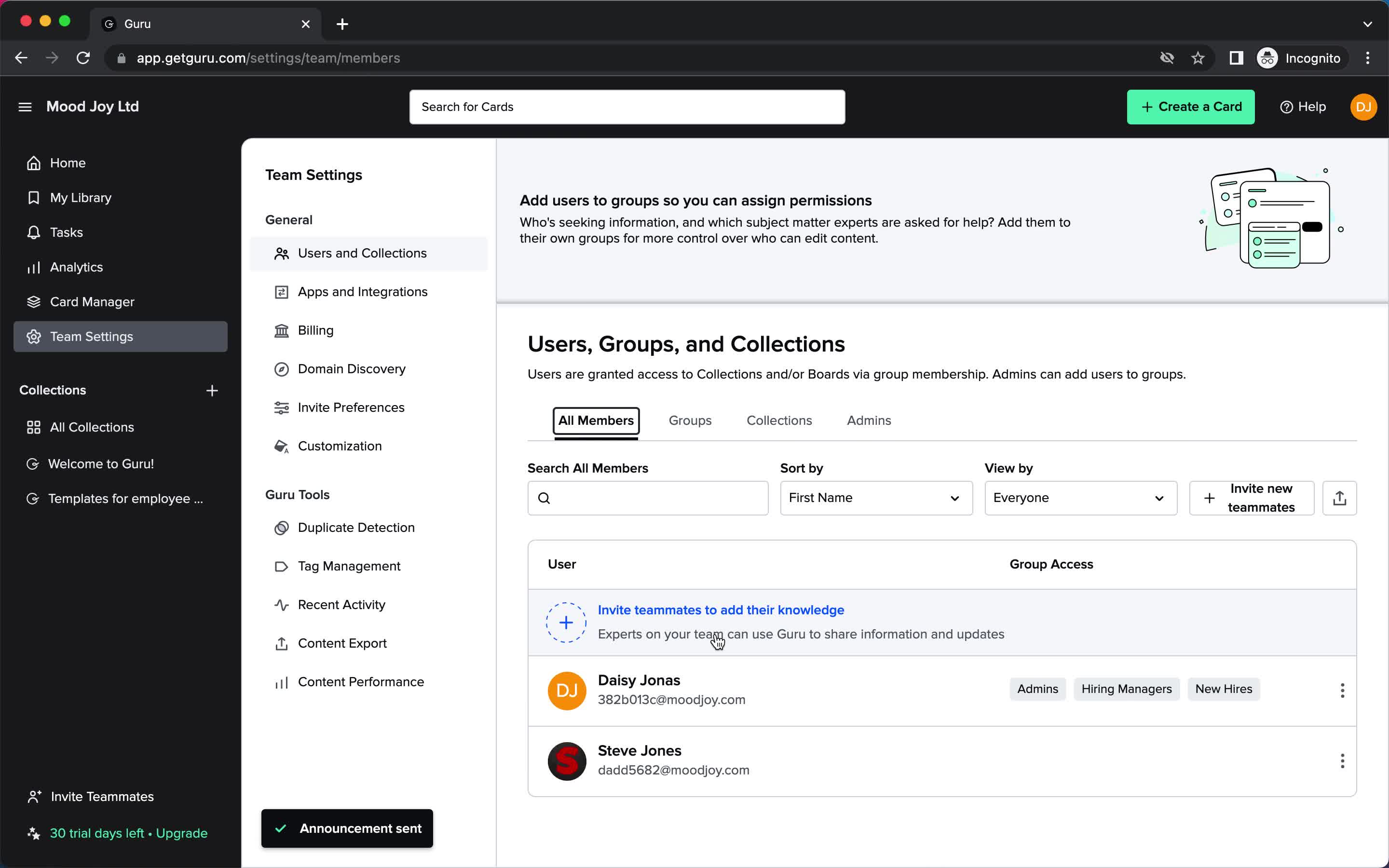This screenshot has width=1389, height=868.
Task: Click the New Hires group tag
Action: 1223,689
